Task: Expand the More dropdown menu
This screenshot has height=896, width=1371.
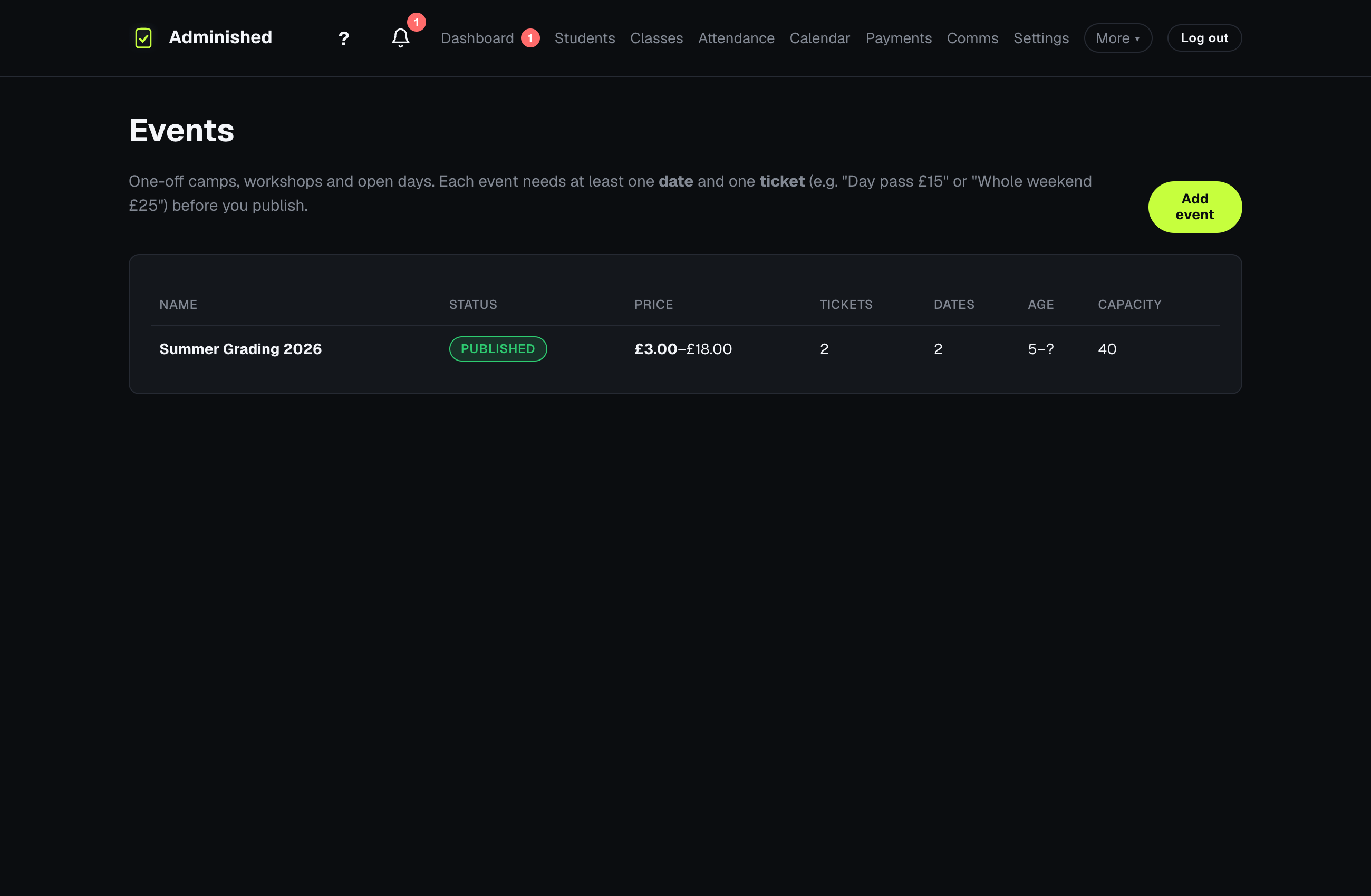Action: point(1117,38)
